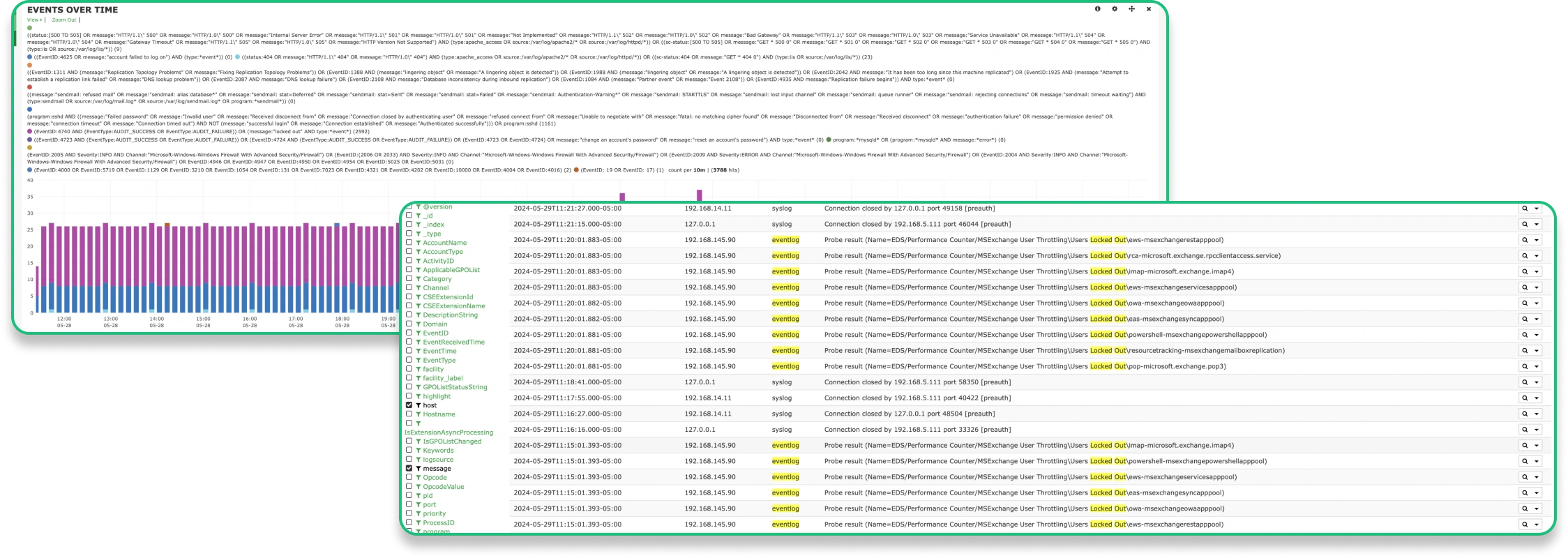This screenshot has width=1568, height=558.
Task: Open dropdown caret on port 46044 row
Action: coord(1536,224)
